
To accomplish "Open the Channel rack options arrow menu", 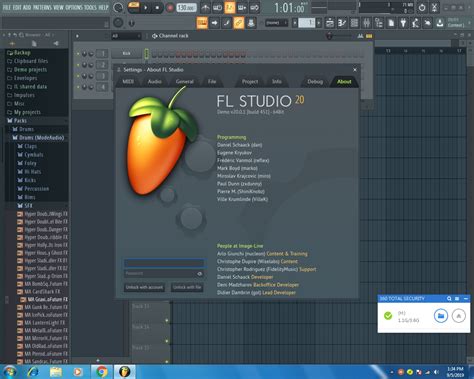I will 77,36.
